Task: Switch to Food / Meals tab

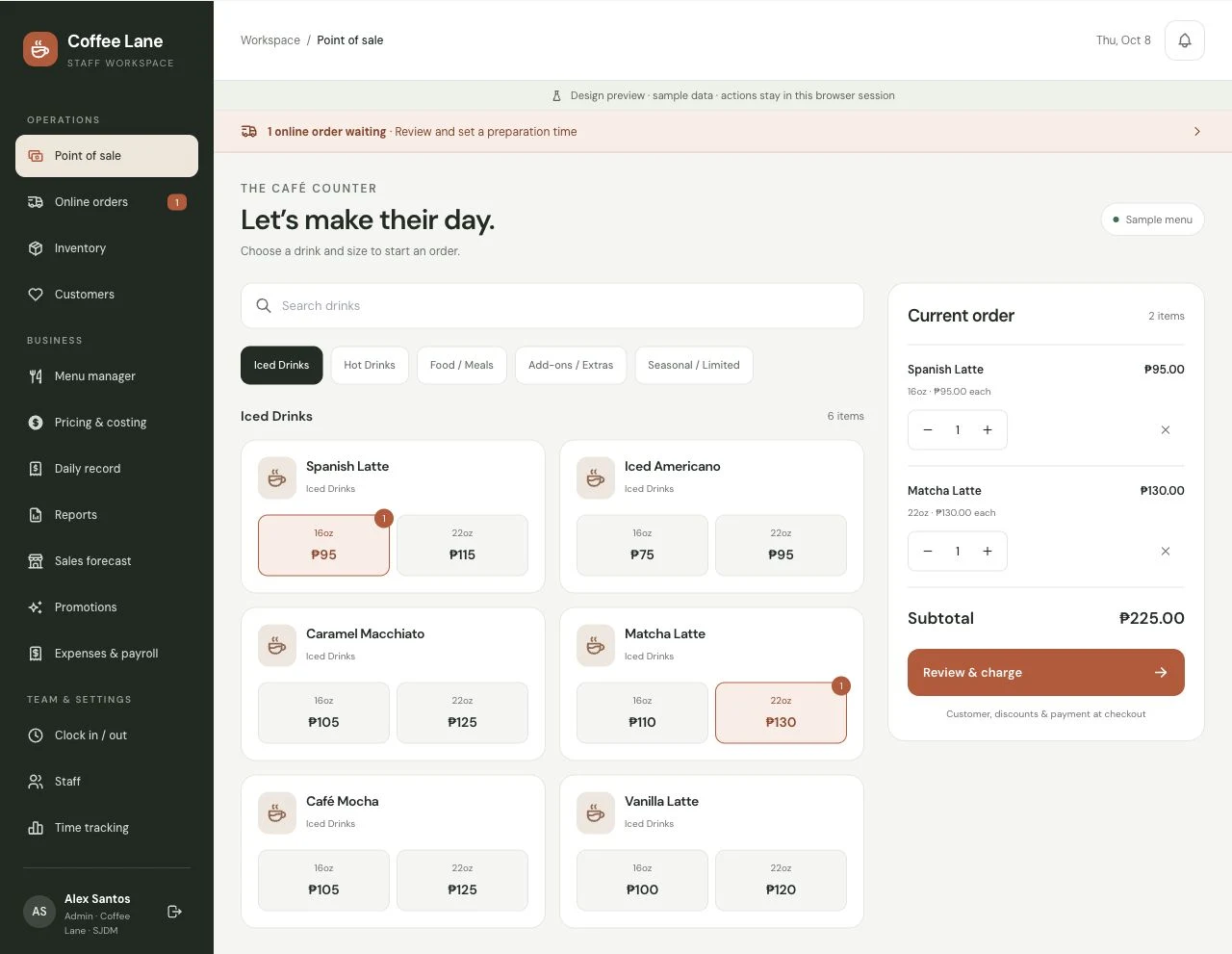Action: coord(462,366)
